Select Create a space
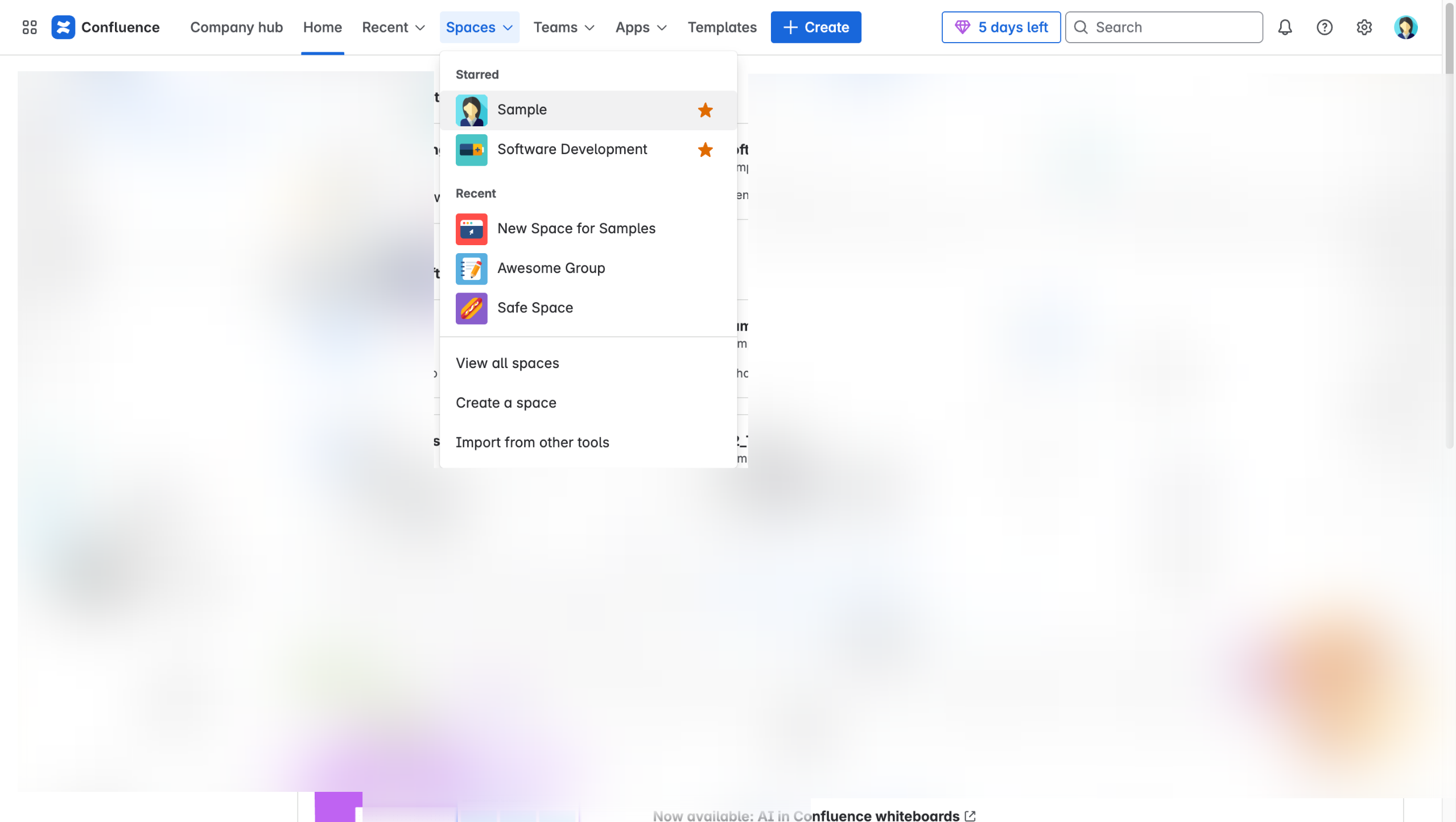Screen dimensions: 1456x822 point(588,403)
